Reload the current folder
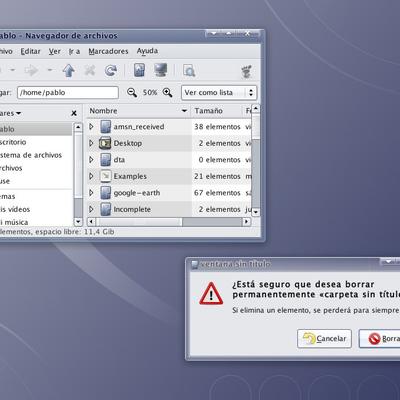 [111, 70]
